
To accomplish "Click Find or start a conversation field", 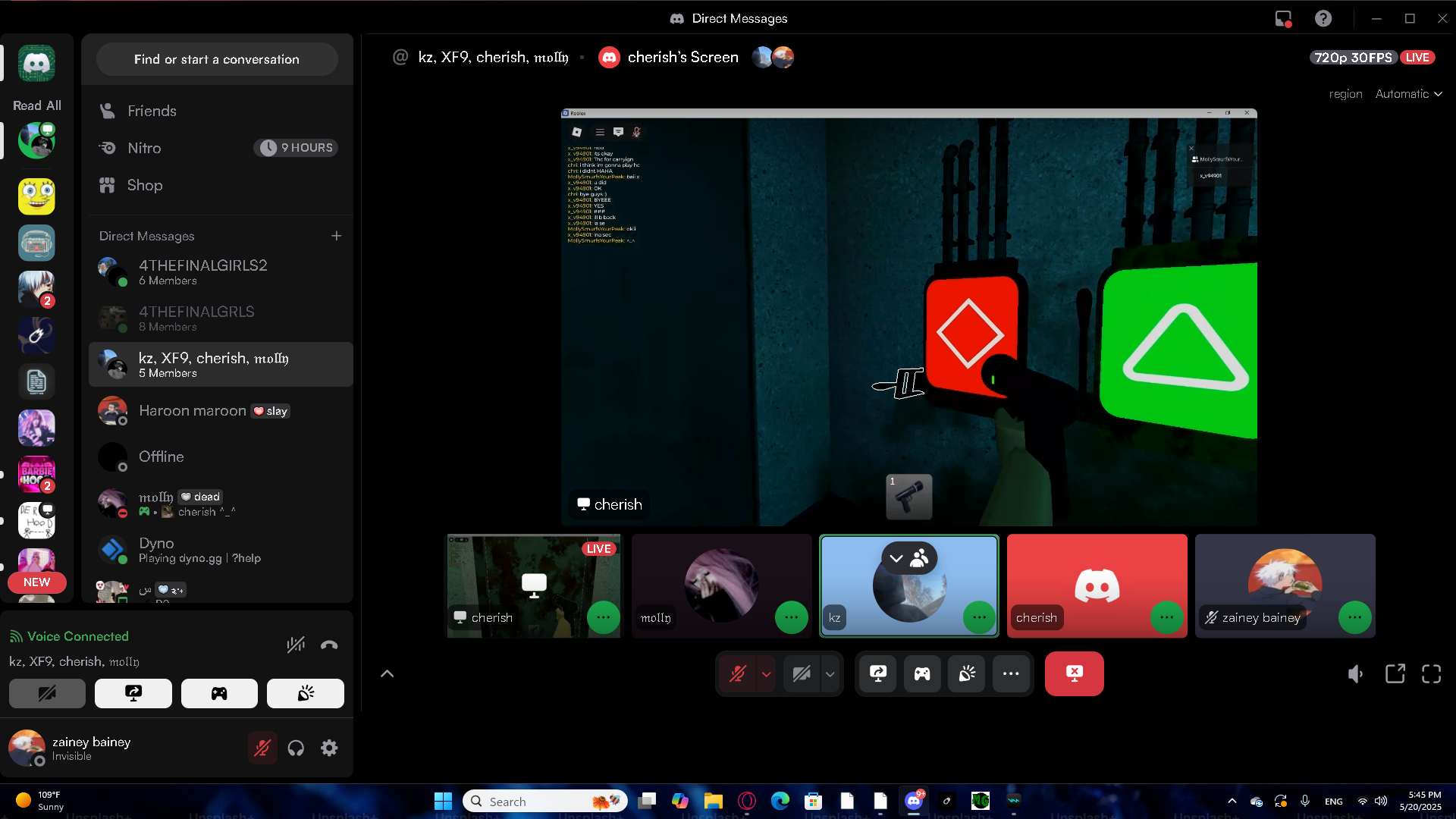I will pos(217,59).
